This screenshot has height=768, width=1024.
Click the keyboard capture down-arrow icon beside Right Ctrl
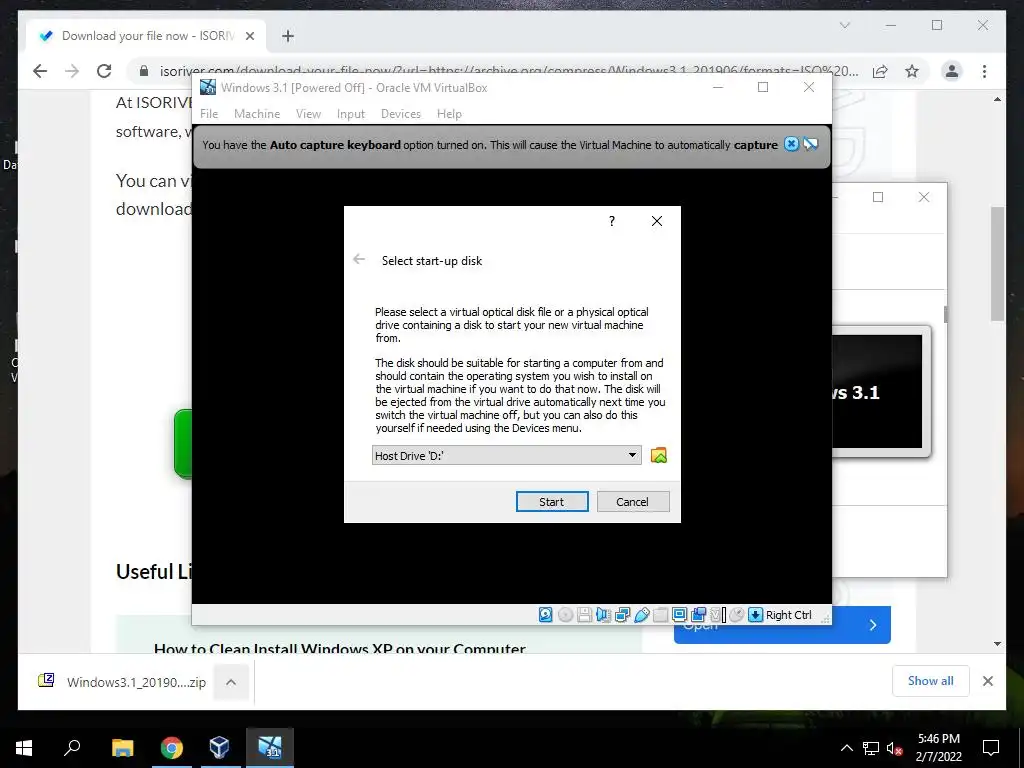[756, 615]
